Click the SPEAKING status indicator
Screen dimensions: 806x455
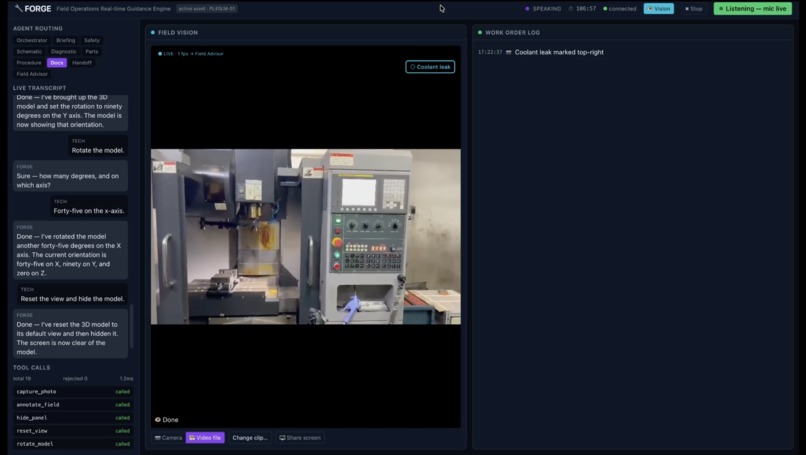tap(543, 9)
